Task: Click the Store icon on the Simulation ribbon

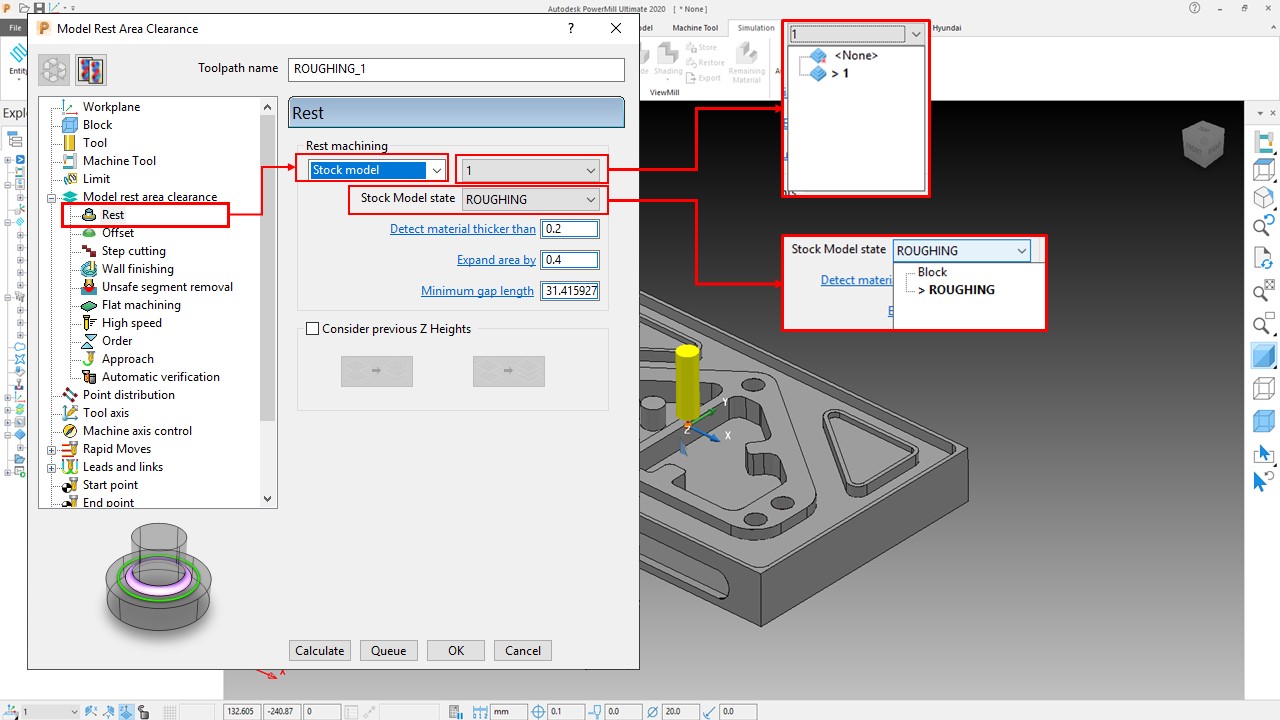Action: pos(706,47)
